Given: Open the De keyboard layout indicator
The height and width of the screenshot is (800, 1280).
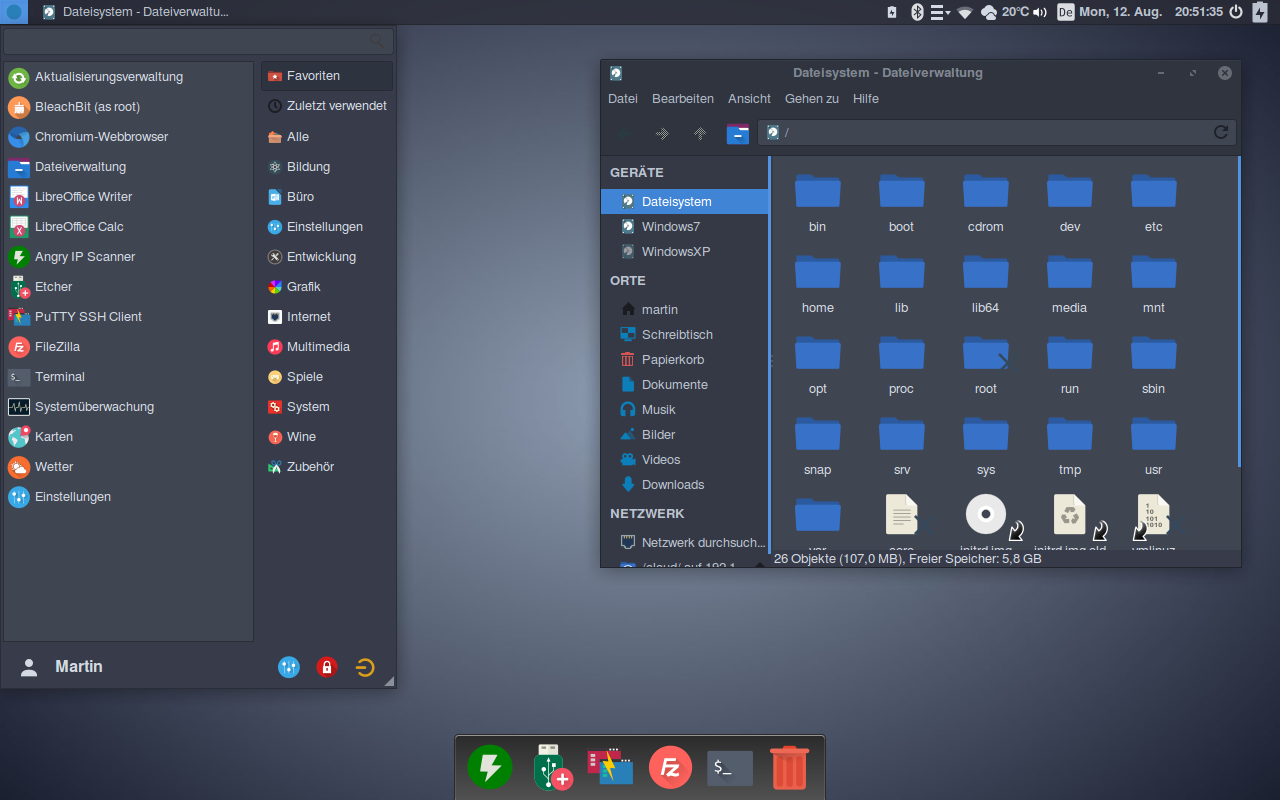Looking at the screenshot, I should (1066, 12).
